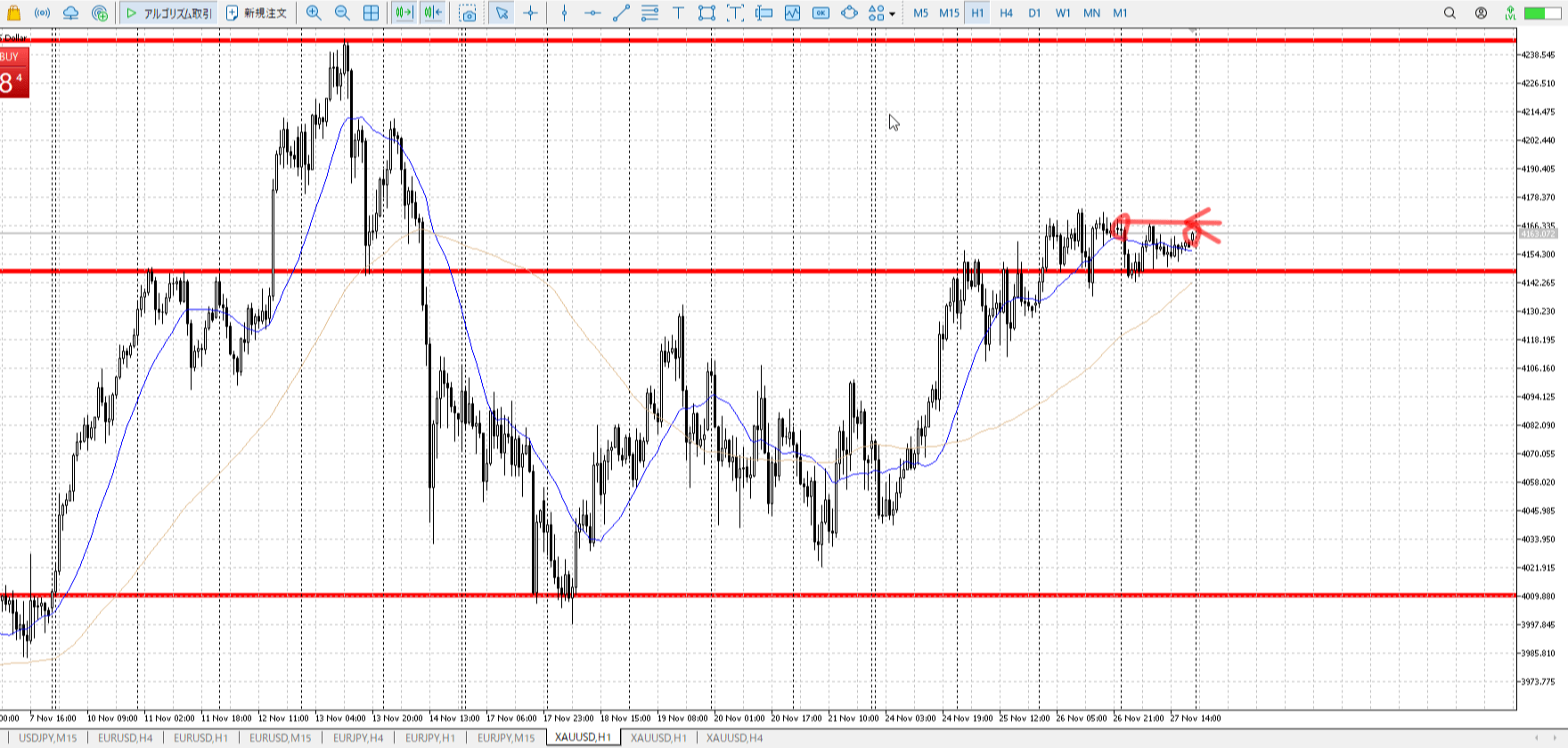Click the tile windows grid icon

tap(372, 12)
